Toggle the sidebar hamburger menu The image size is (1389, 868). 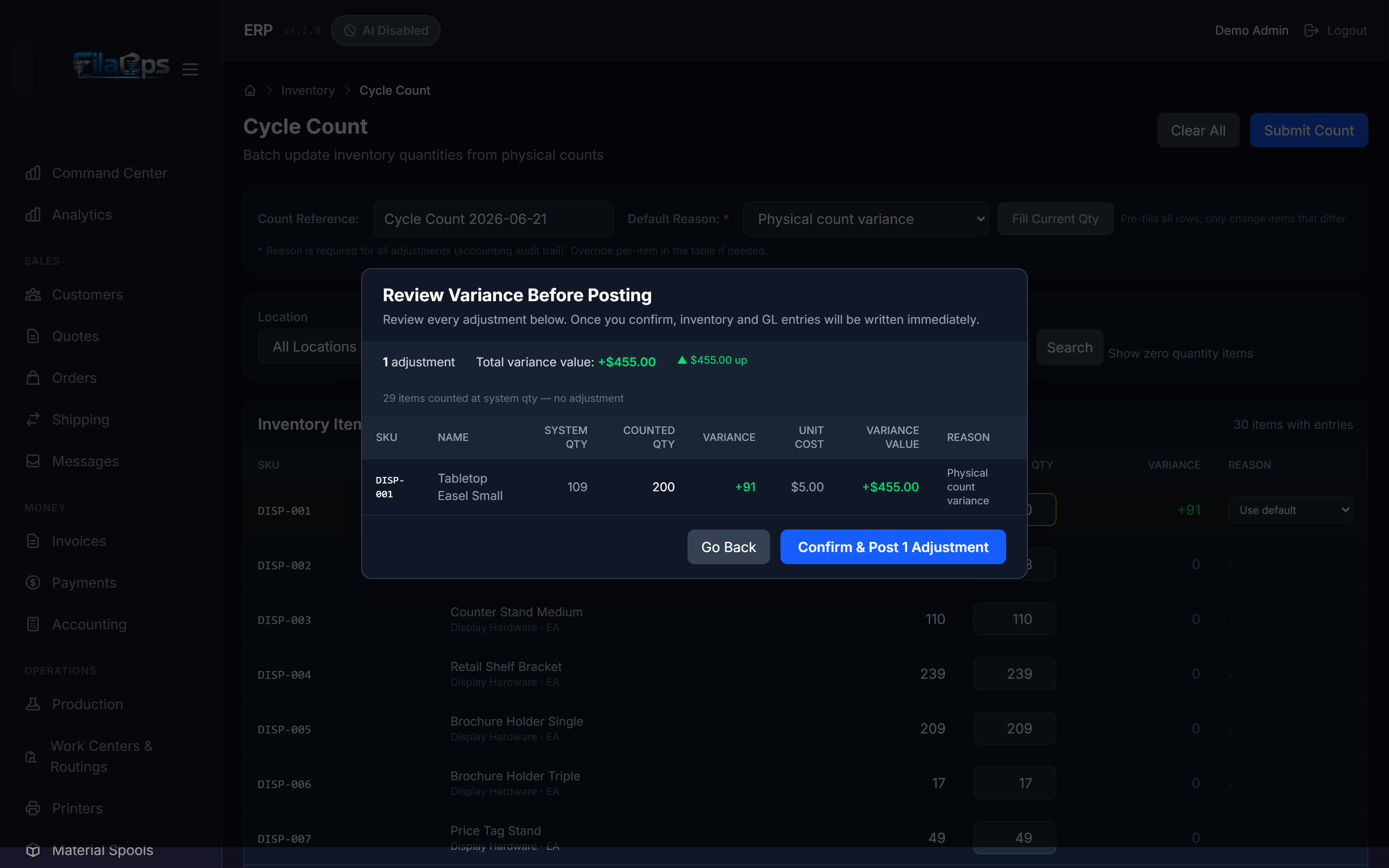click(190, 69)
